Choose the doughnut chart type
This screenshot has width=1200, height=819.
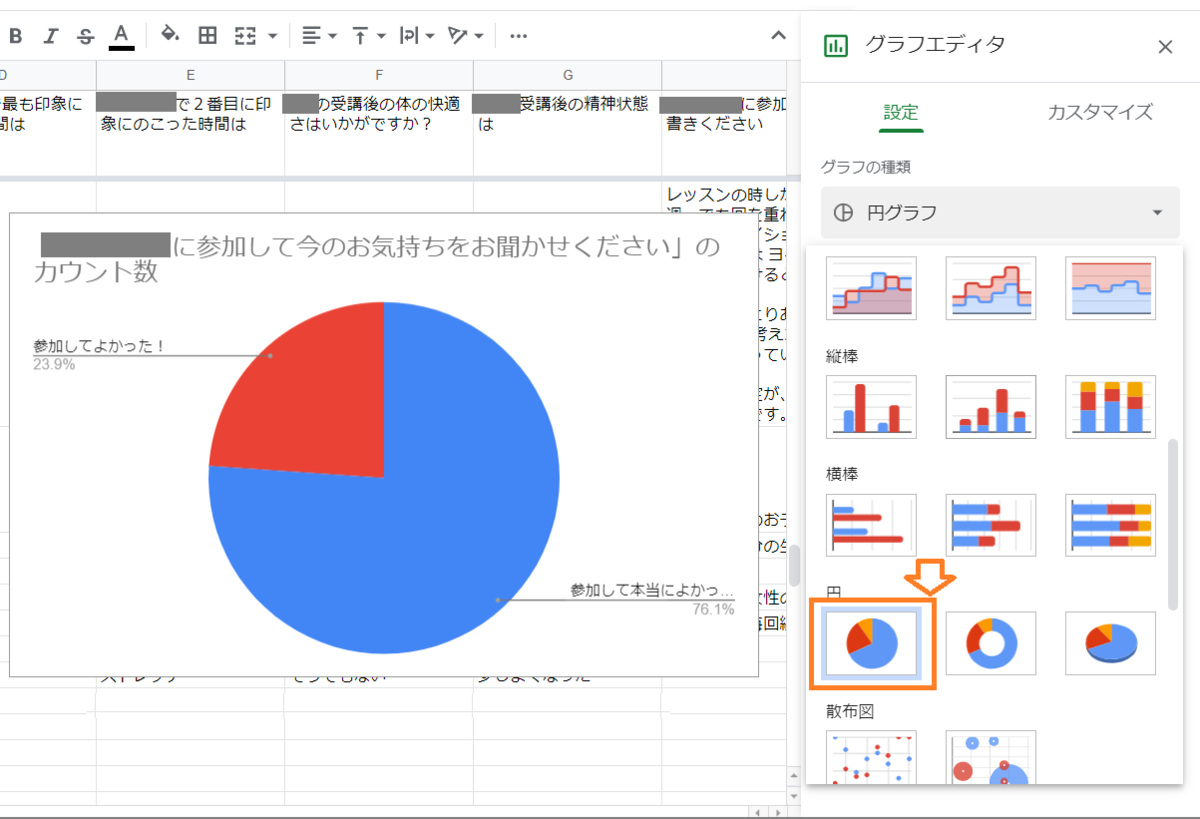[991, 643]
